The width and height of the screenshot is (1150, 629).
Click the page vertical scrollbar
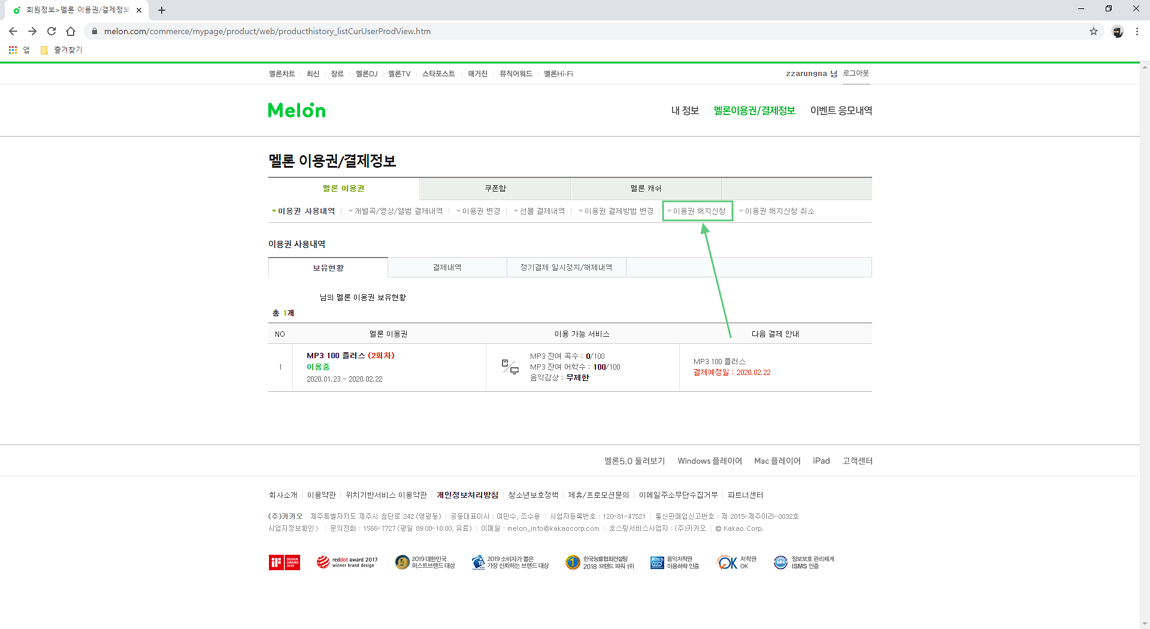coord(1144,345)
